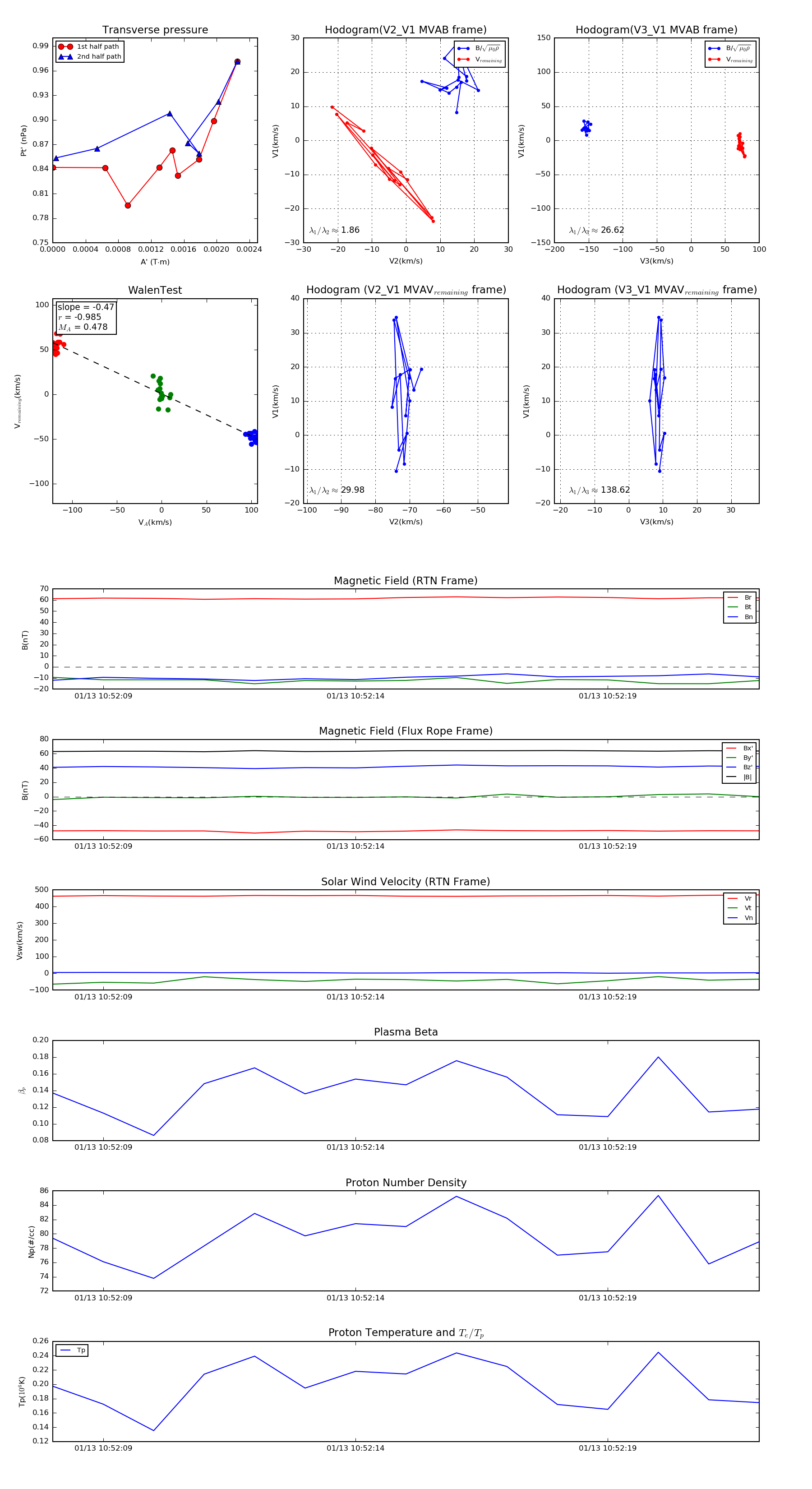Click '01/13 10:52:14' tick under Plasma Beta plot
The height and width of the screenshot is (1489, 812).
point(355,1147)
